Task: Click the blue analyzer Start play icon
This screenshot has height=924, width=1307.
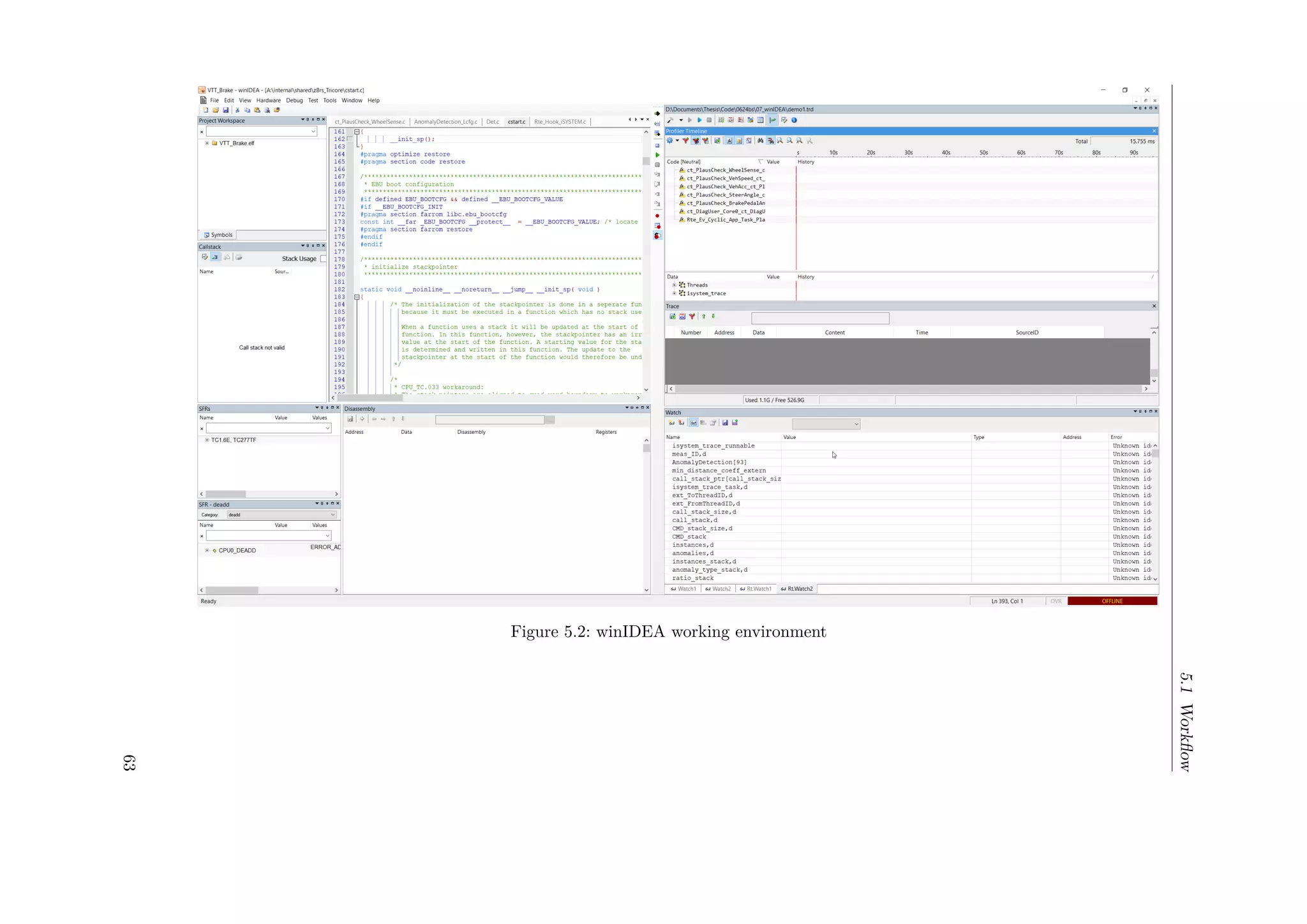Action: pyautogui.click(x=699, y=120)
